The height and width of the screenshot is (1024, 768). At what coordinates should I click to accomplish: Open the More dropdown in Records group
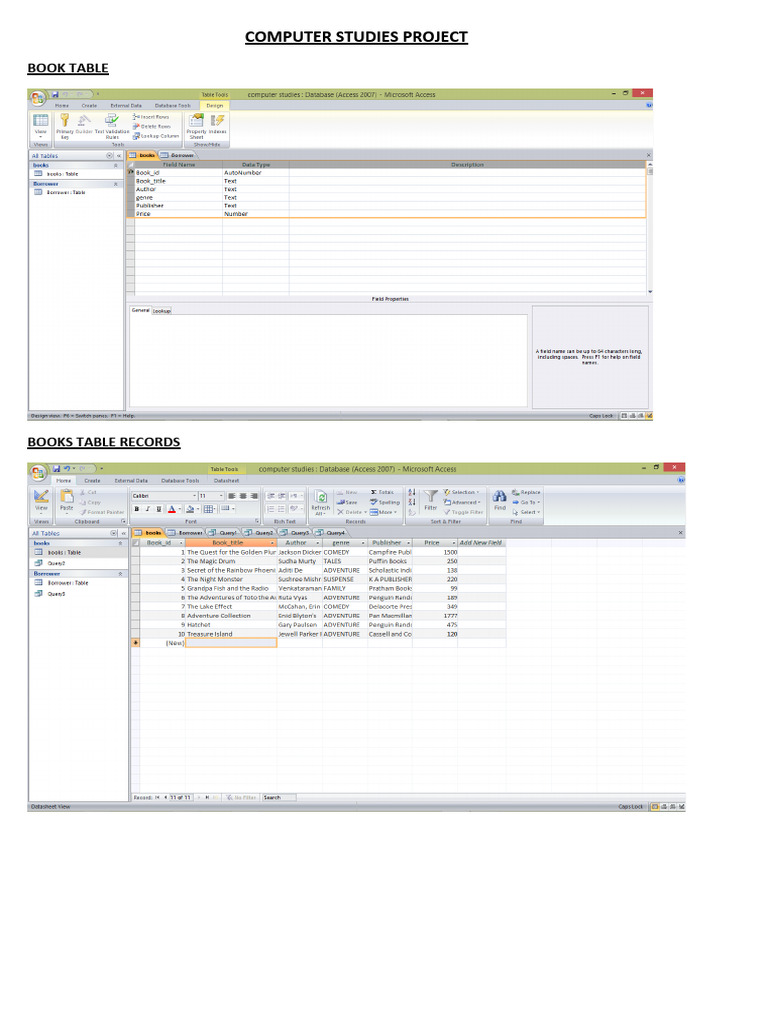click(x=383, y=512)
